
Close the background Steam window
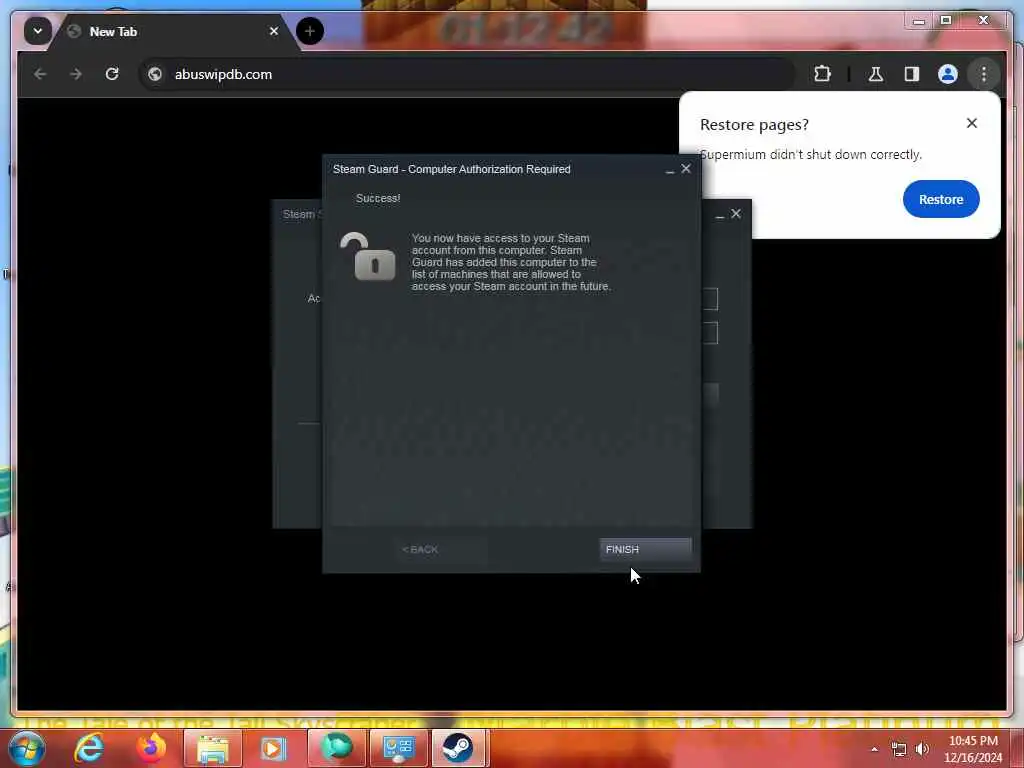736,214
